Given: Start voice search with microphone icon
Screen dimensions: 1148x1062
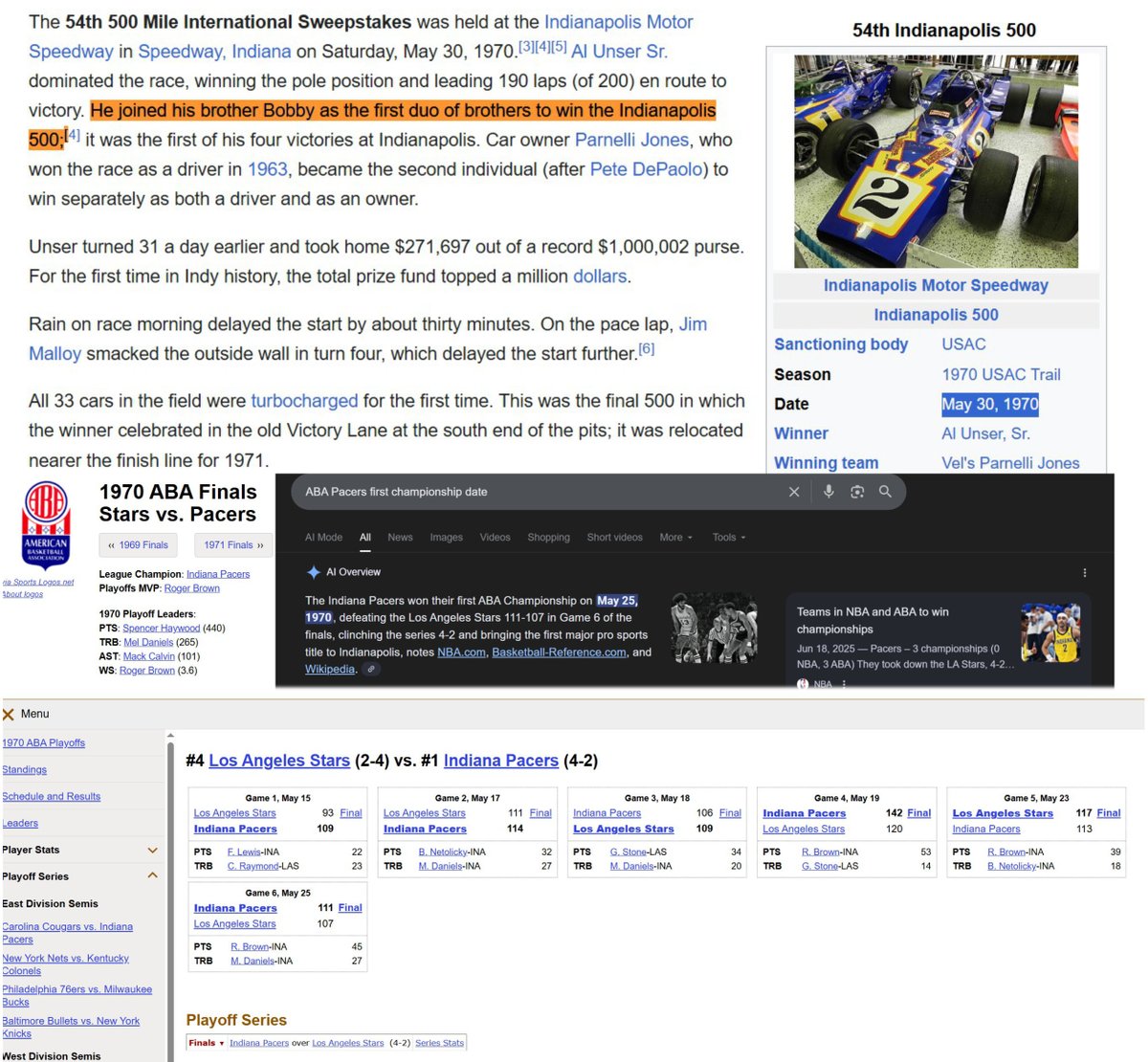Looking at the screenshot, I should [x=828, y=491].
